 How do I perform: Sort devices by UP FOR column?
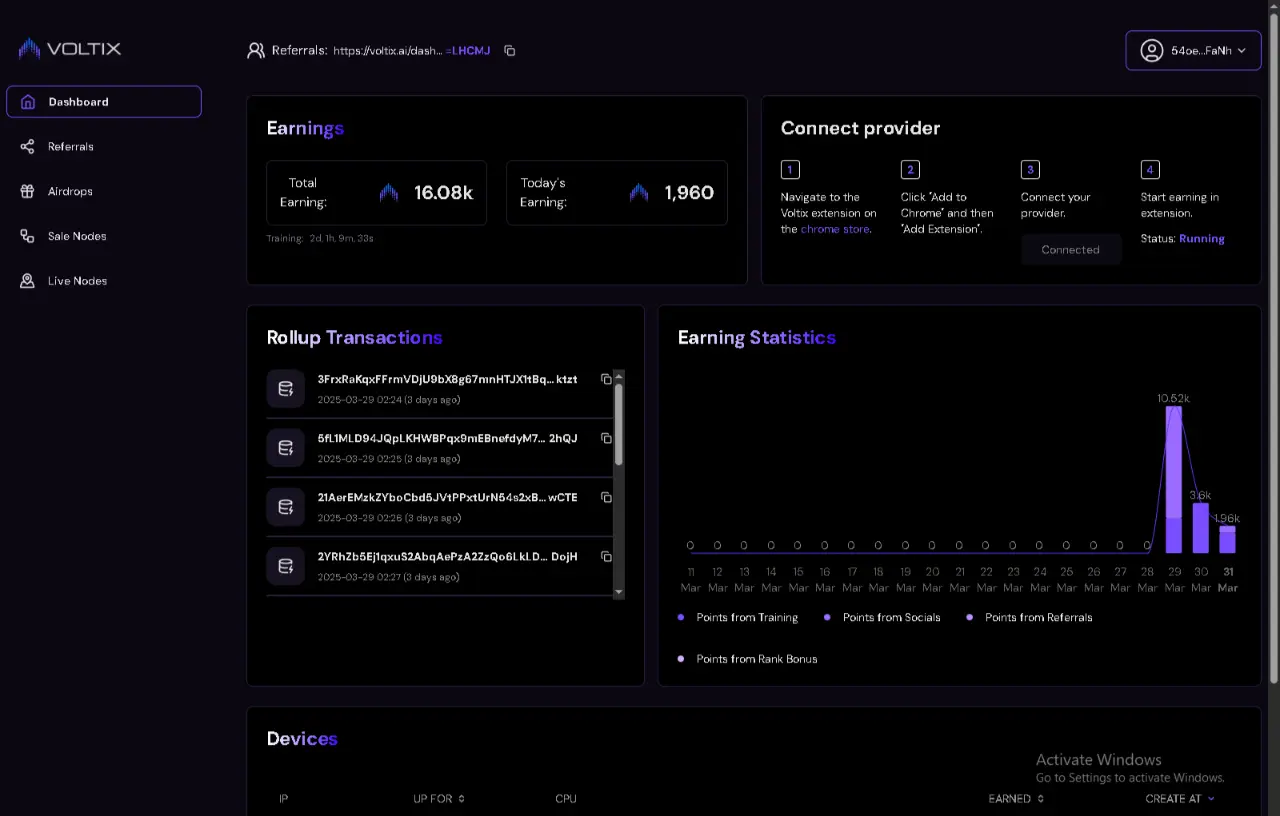(x=439, y=799)
